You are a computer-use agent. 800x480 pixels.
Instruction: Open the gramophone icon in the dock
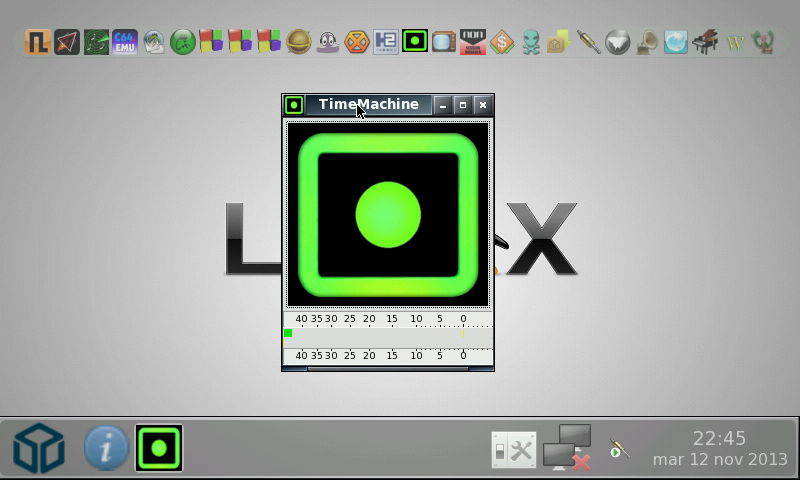[x=647, y=42]
